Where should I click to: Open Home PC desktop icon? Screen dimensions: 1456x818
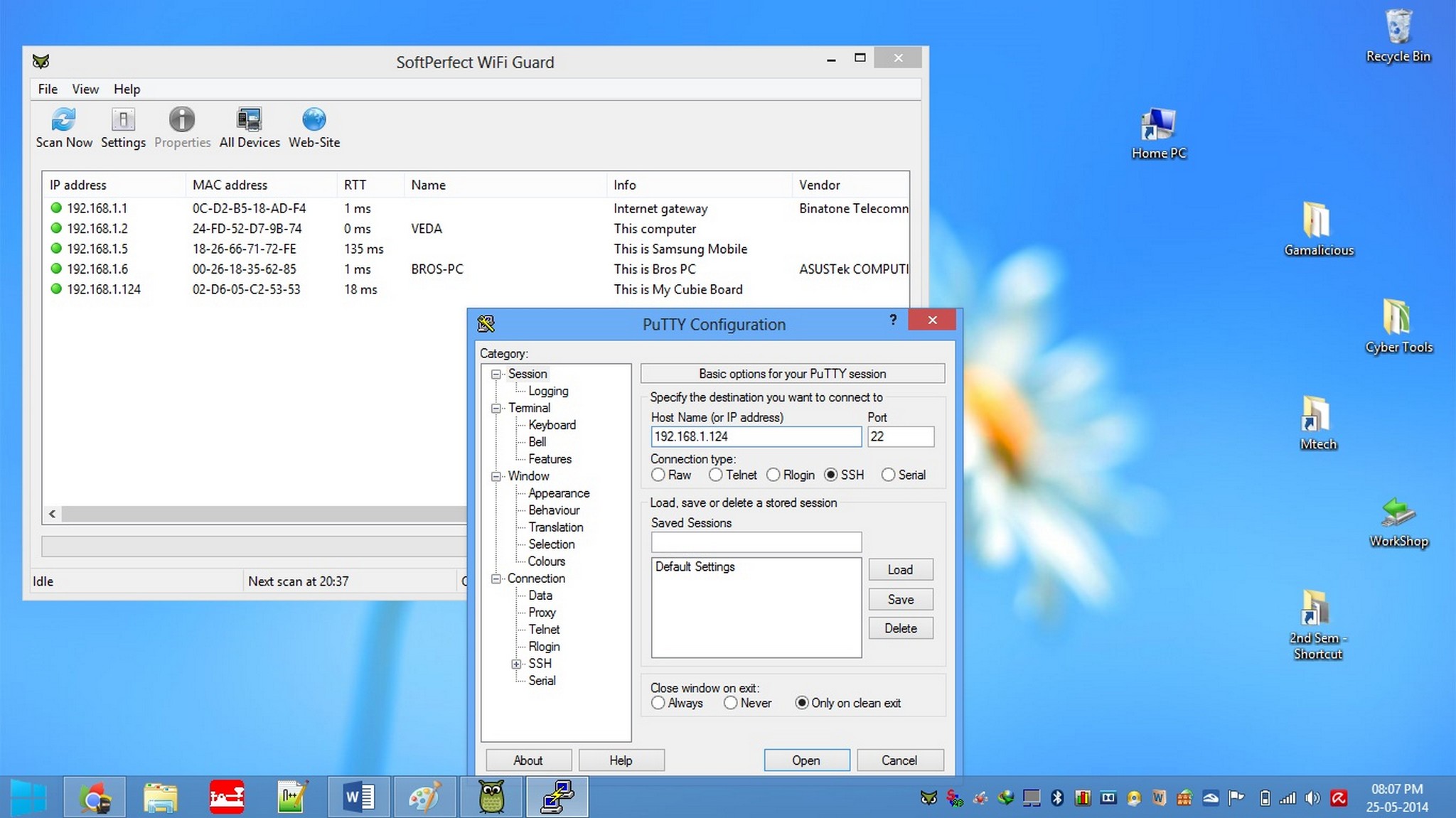[x=1159, y=134]
